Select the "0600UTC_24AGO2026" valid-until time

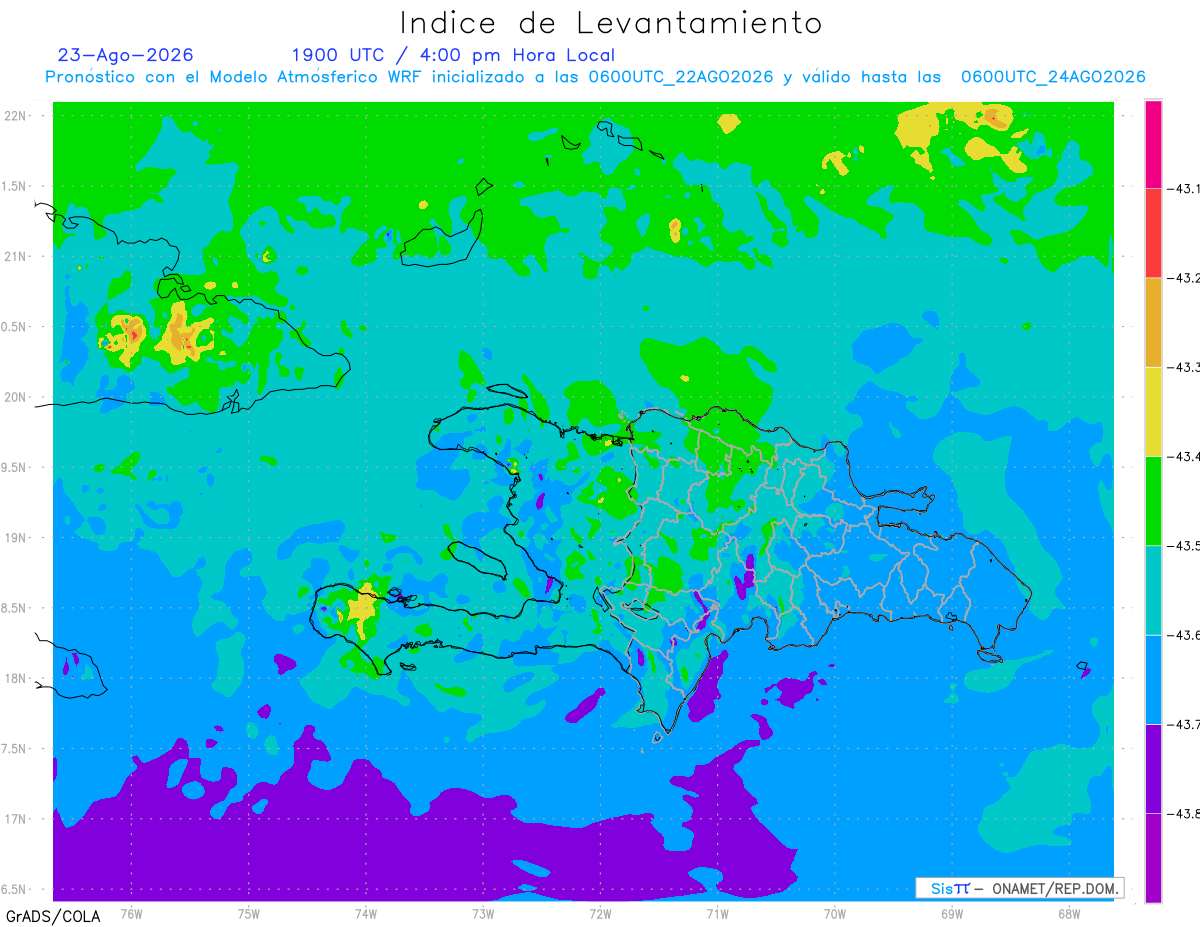point(1053,77)
